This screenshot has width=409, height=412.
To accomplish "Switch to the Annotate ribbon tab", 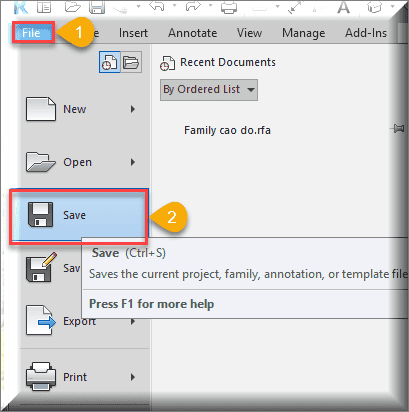I will click(192, 33).
